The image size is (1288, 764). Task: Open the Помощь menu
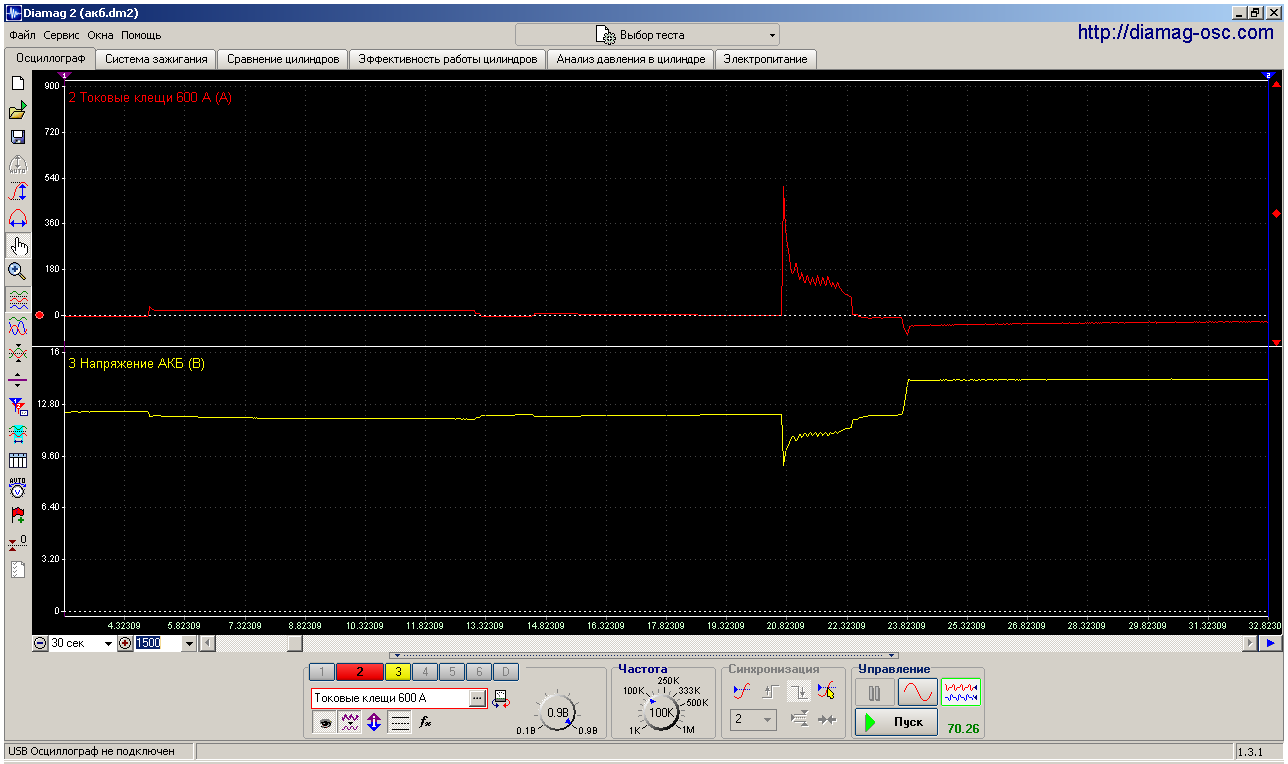(x=141, y=35)
